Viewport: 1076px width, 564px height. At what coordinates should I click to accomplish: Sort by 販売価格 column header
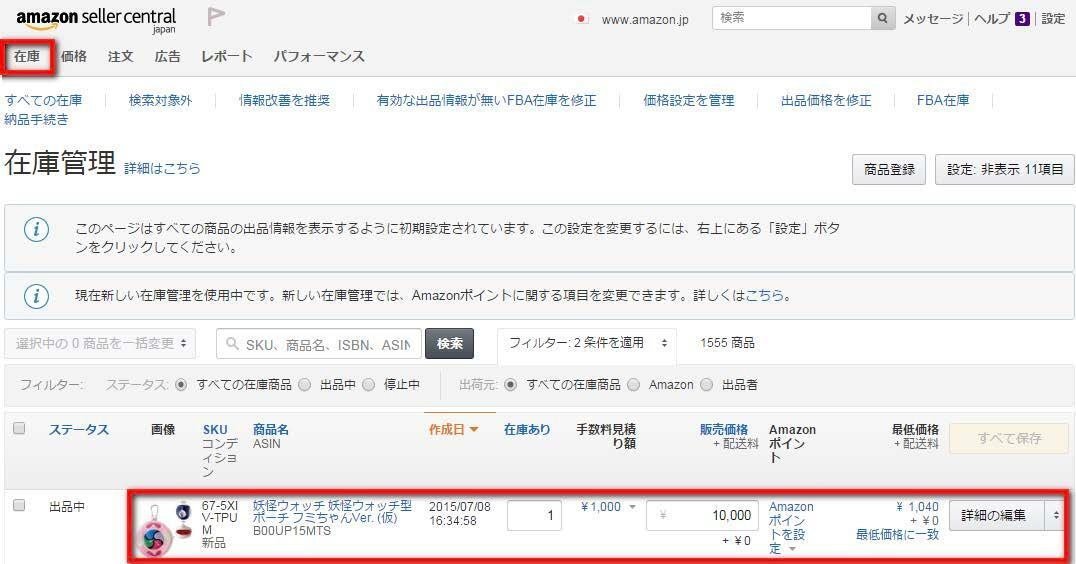coord(724,430)
